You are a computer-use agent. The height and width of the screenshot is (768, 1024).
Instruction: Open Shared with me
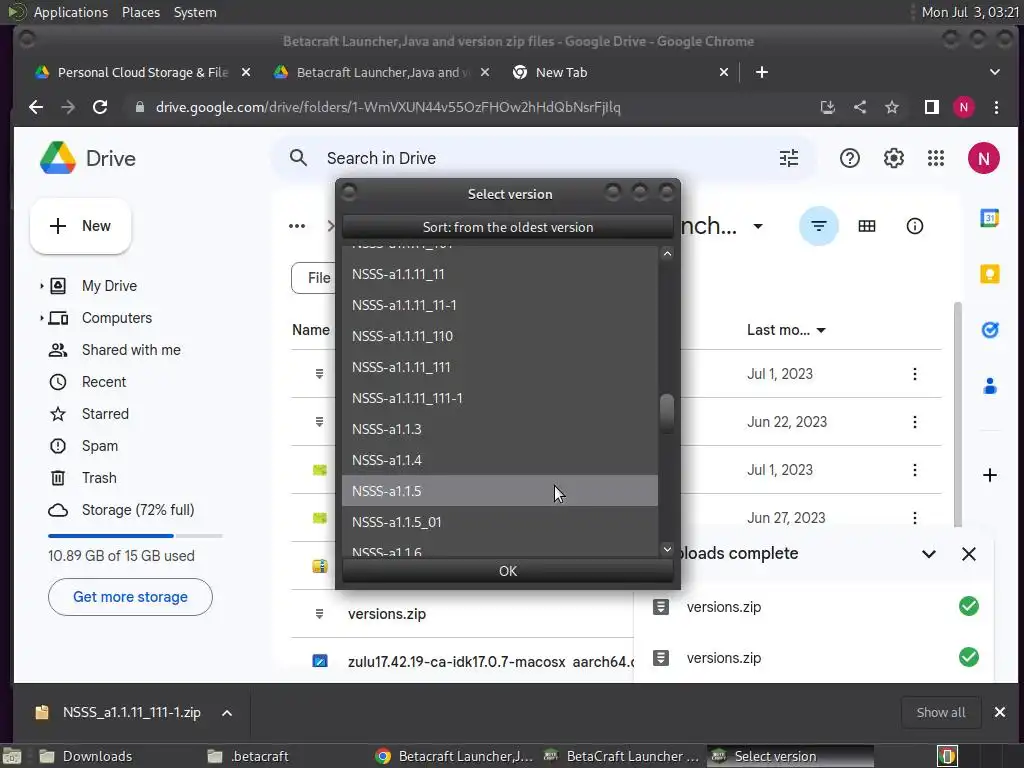pyautogui.click(x=131, y=350)
